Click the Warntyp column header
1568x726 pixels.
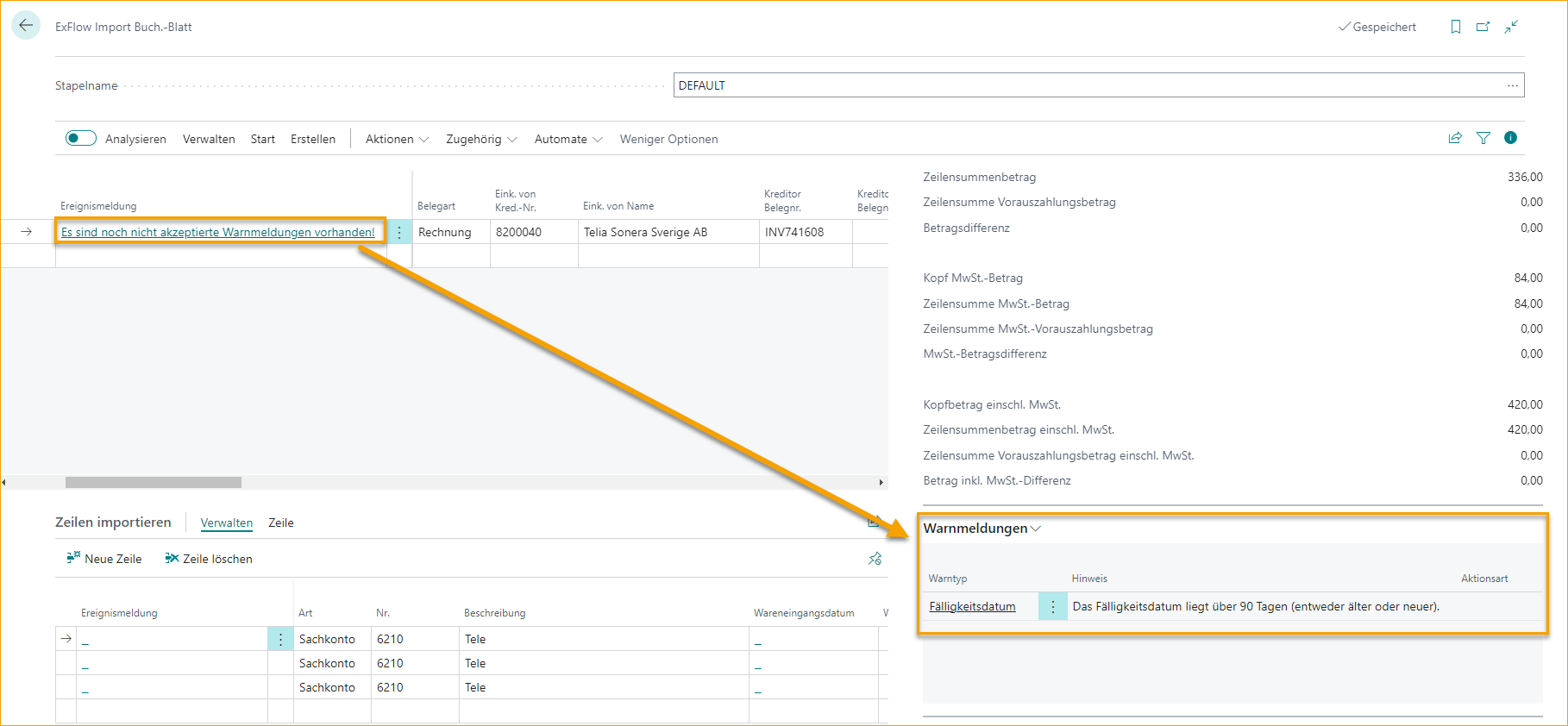(x=948, y=579)
